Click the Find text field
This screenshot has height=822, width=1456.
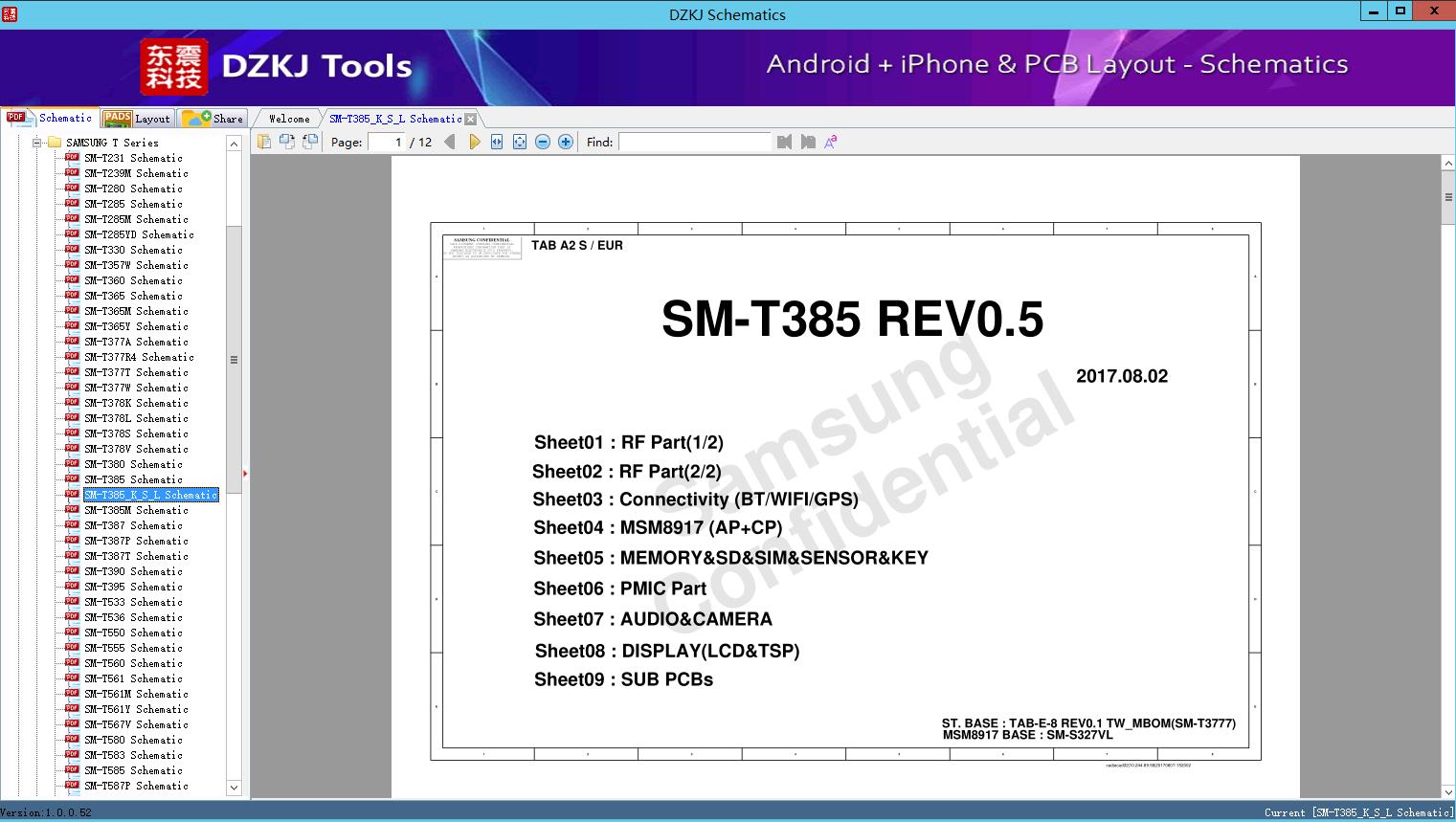click(694, 142)
